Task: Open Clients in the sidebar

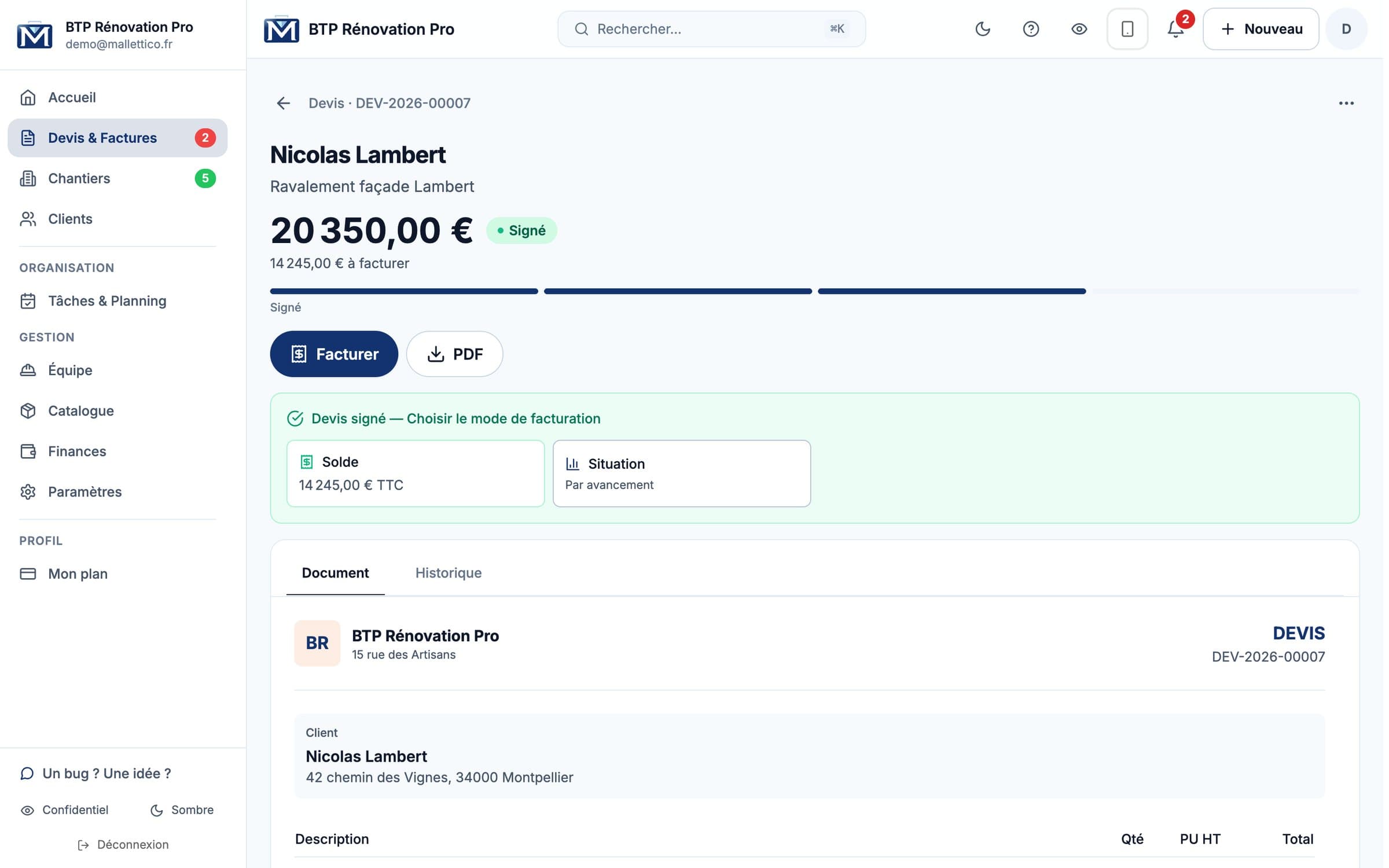Action: click(x=117, y=219)
